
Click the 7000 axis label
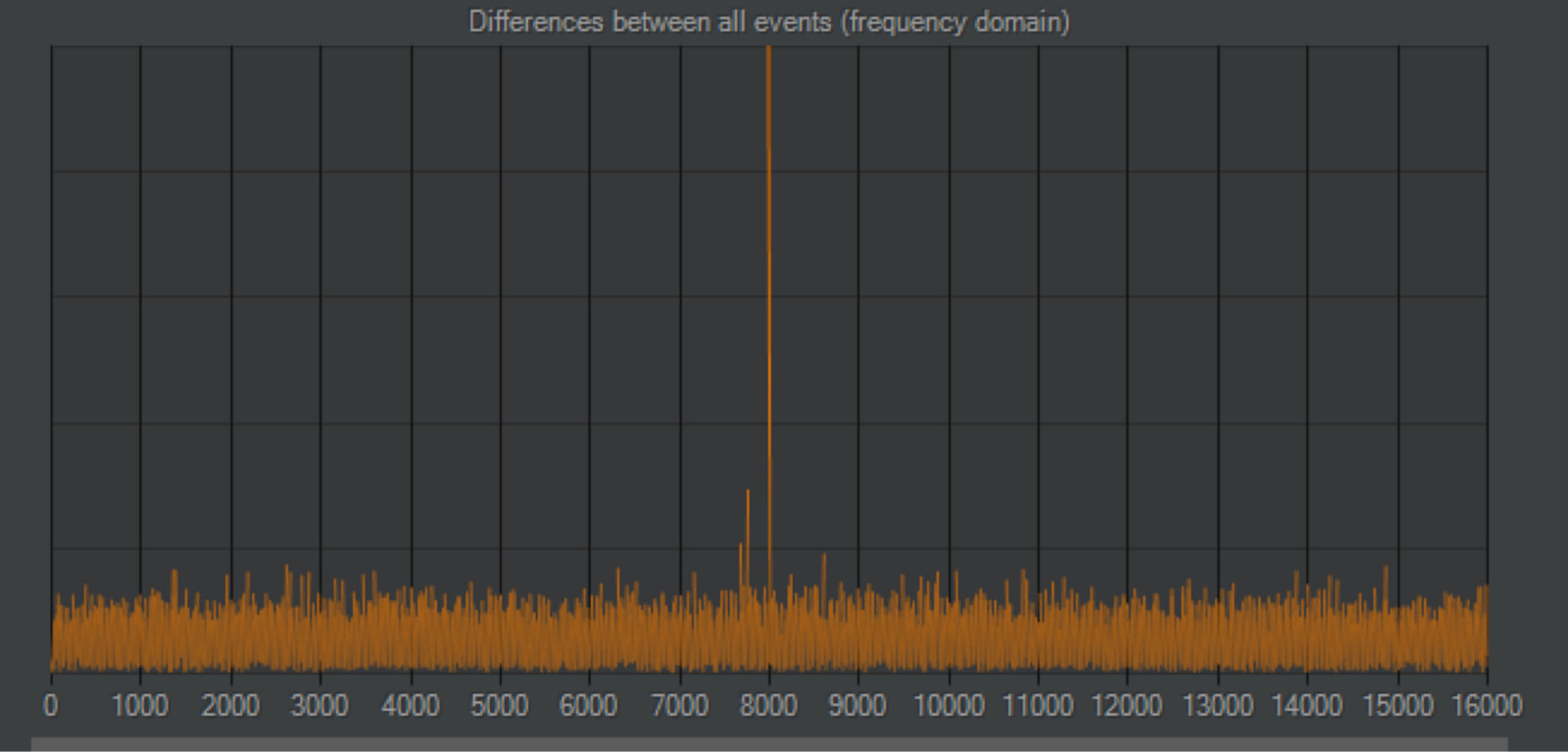[679, 705]
